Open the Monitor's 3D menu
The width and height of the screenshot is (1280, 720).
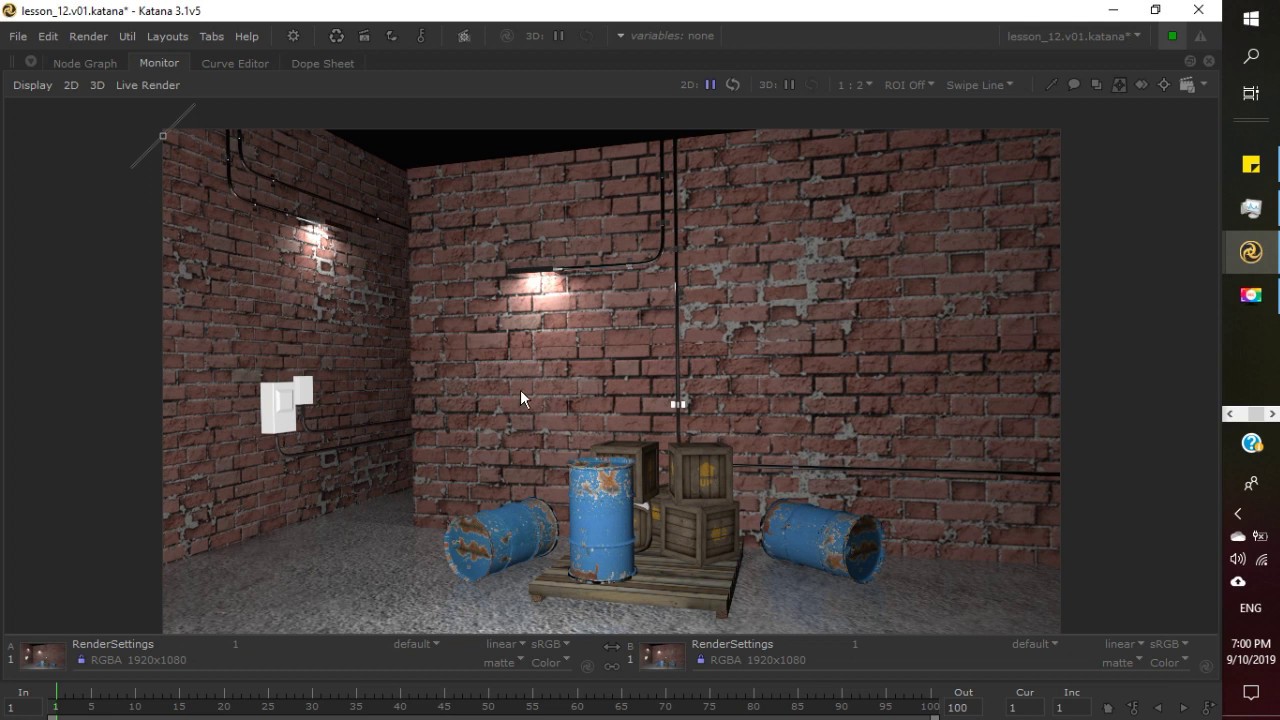97,85
